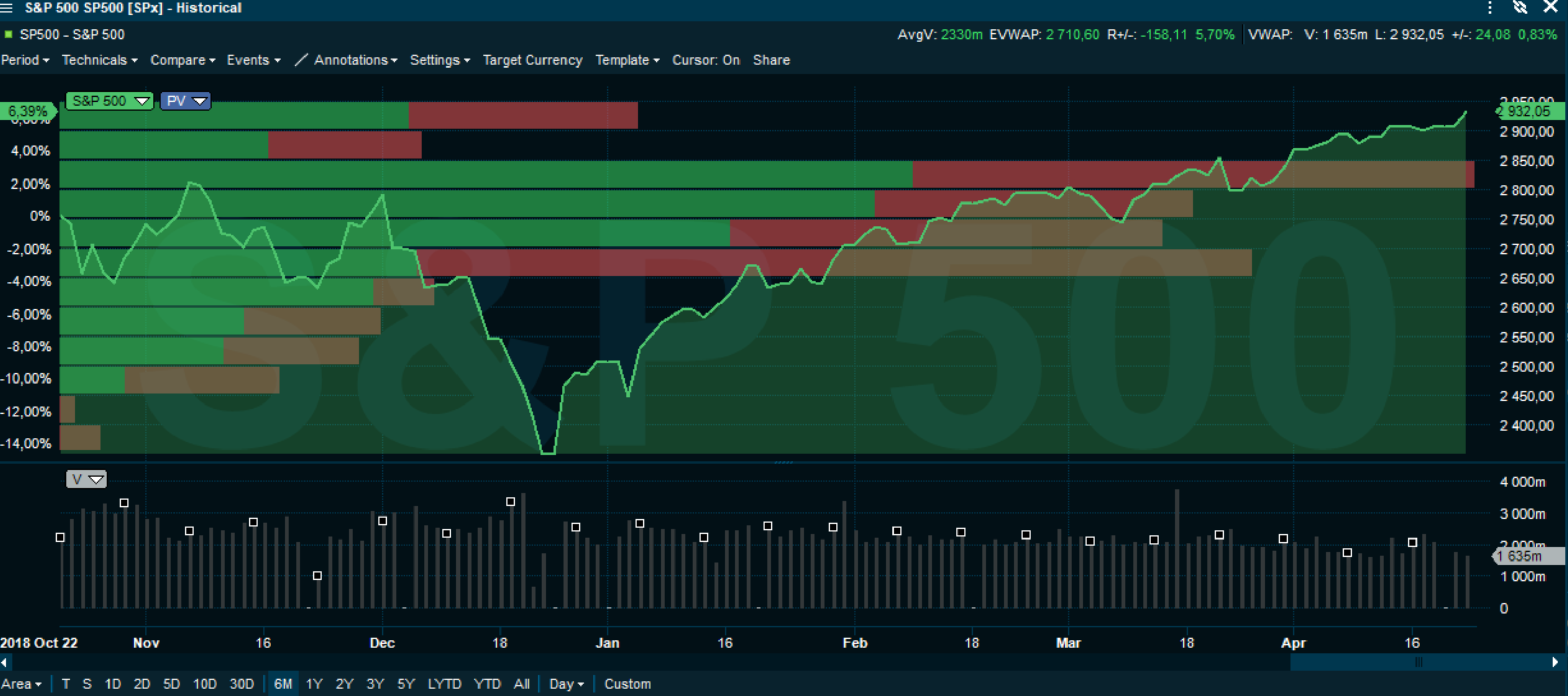This screenshot has height=696, width=1568.
Task: Select the LYTD time range
Action: coord(444,684)
